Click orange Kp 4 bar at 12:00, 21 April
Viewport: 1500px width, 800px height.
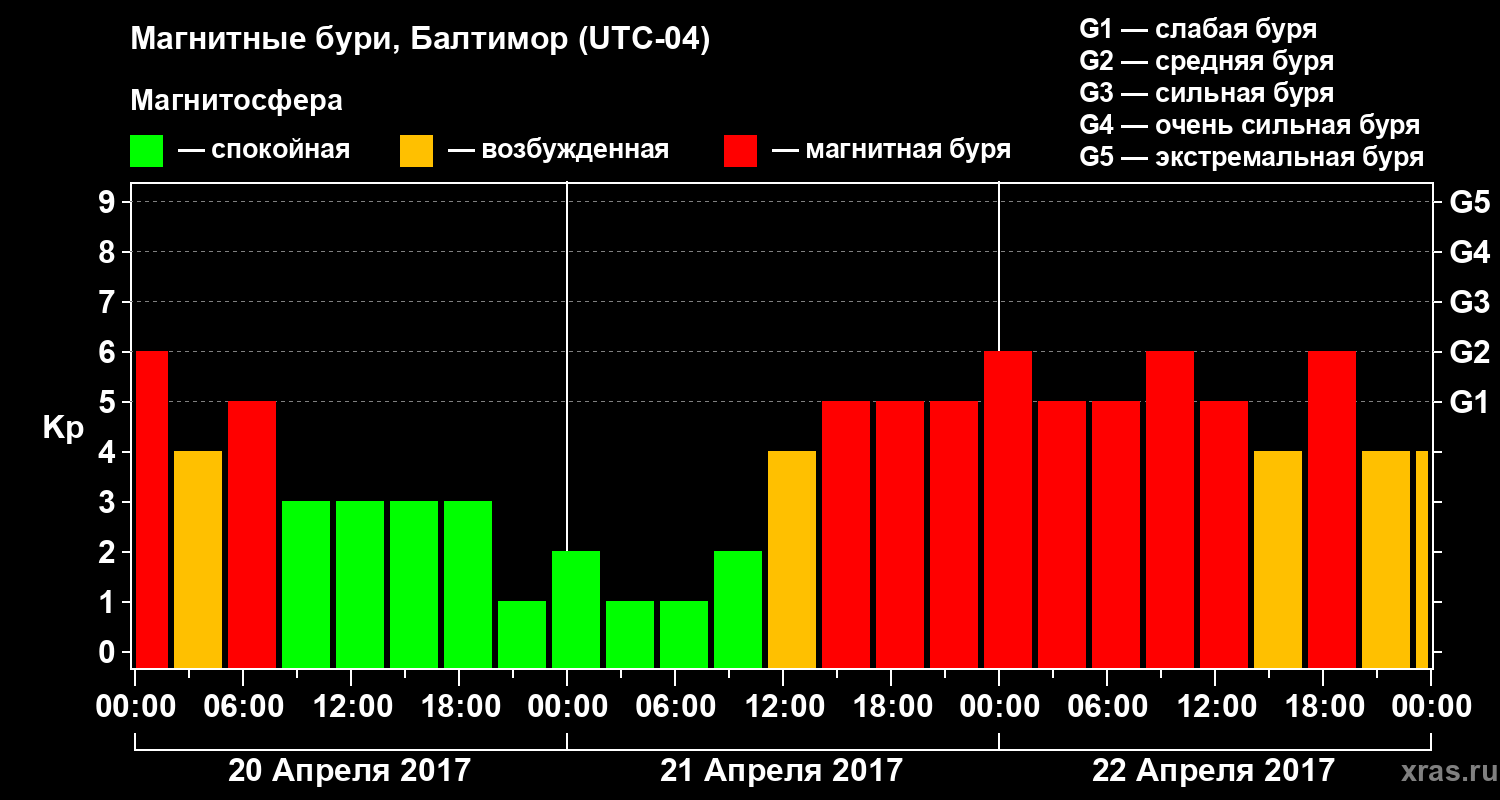(x=792, y=560)
